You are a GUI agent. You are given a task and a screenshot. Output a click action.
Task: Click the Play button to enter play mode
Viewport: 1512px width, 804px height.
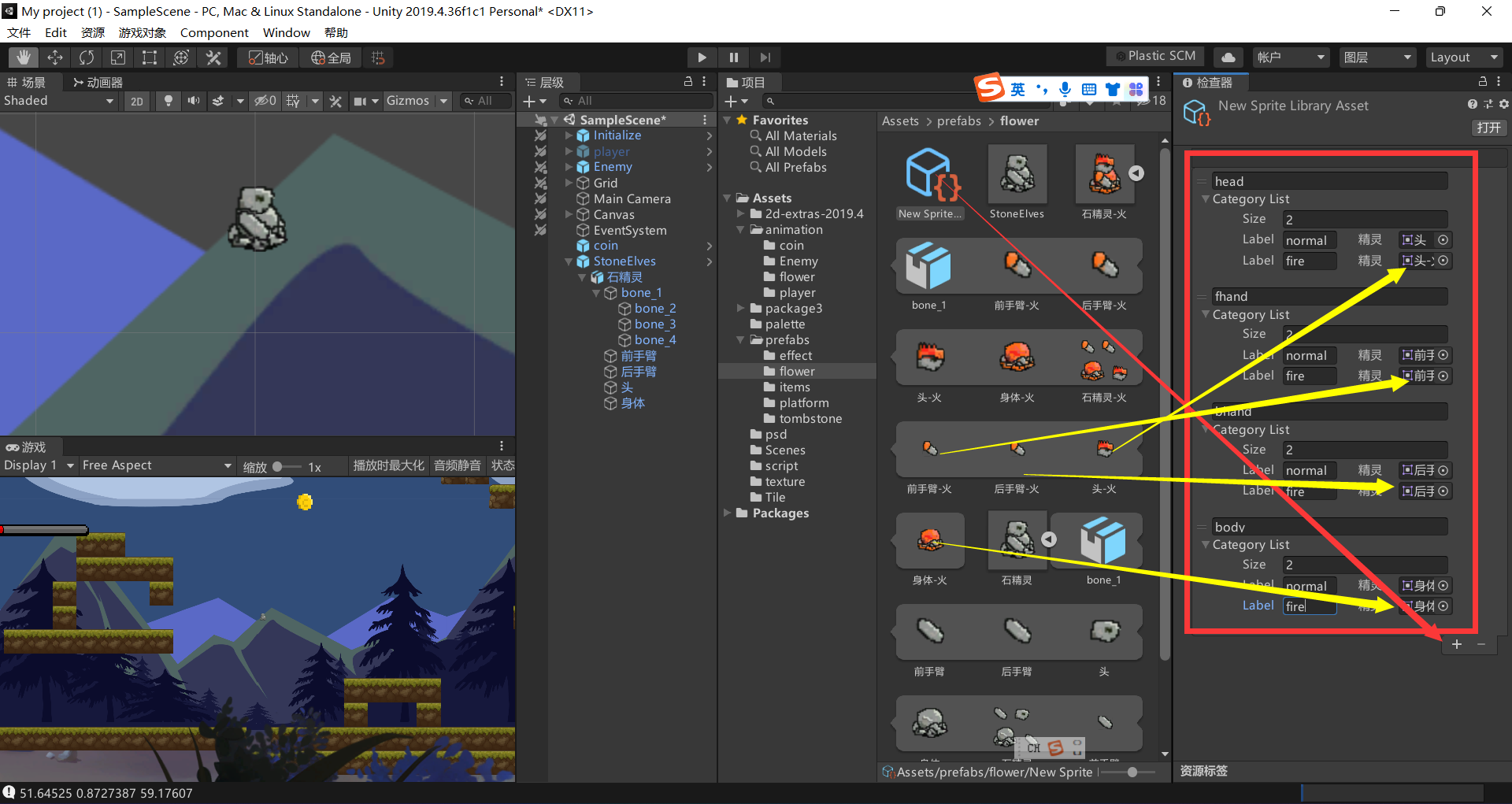click(x=702, y=57)
